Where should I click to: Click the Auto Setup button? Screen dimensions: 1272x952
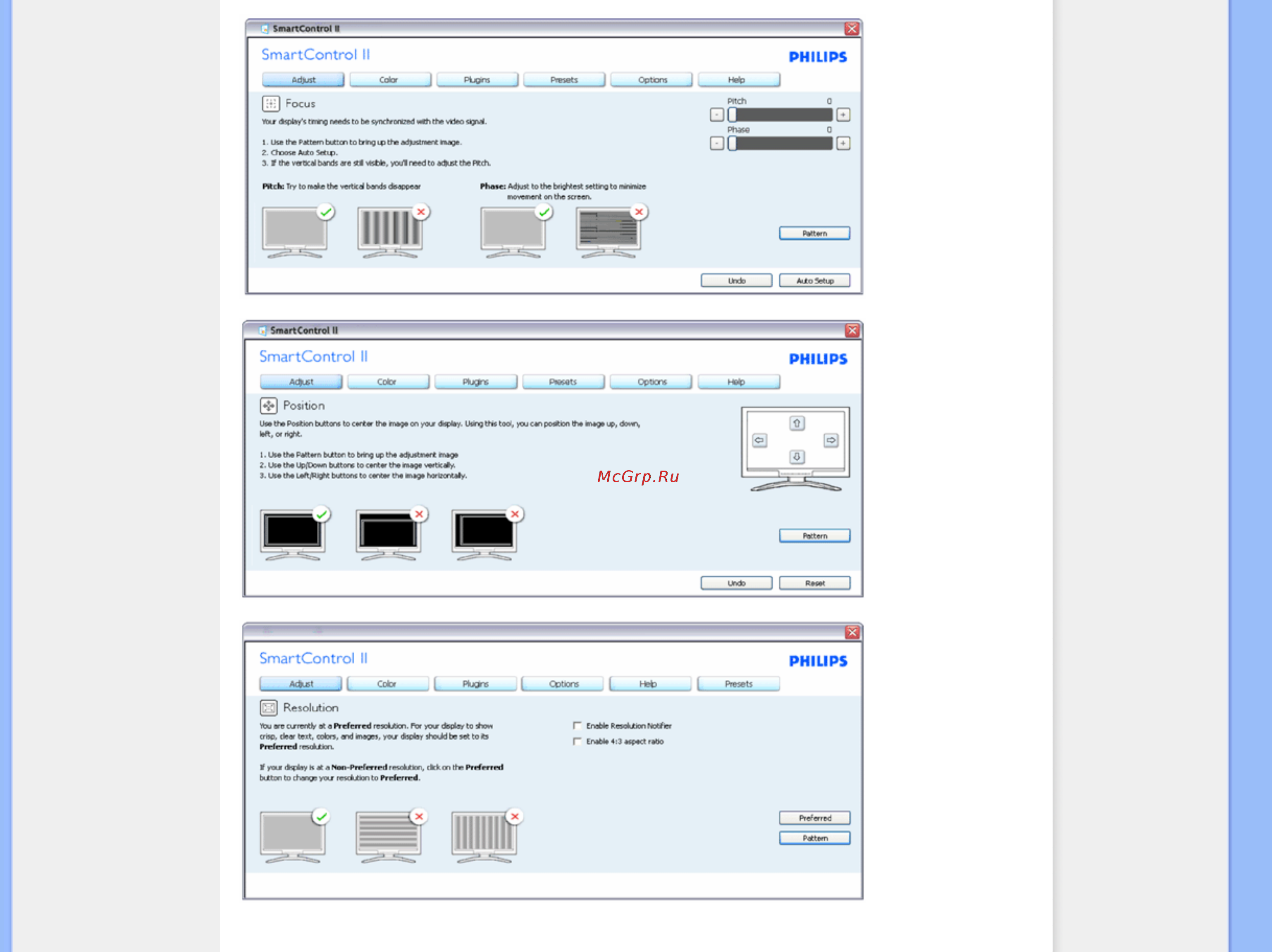click(814, 281)
